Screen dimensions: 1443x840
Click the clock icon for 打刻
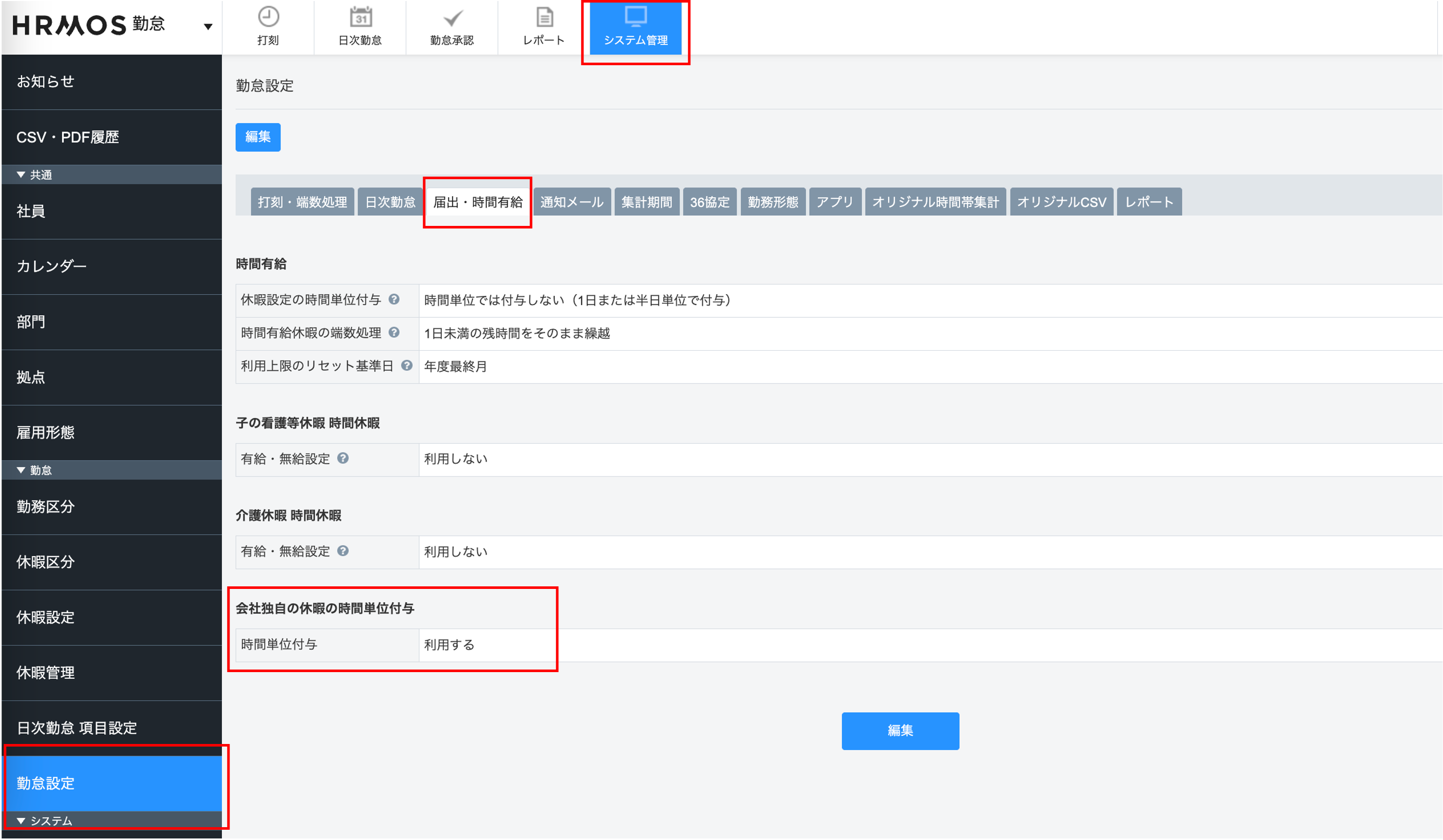pos(268,16)
